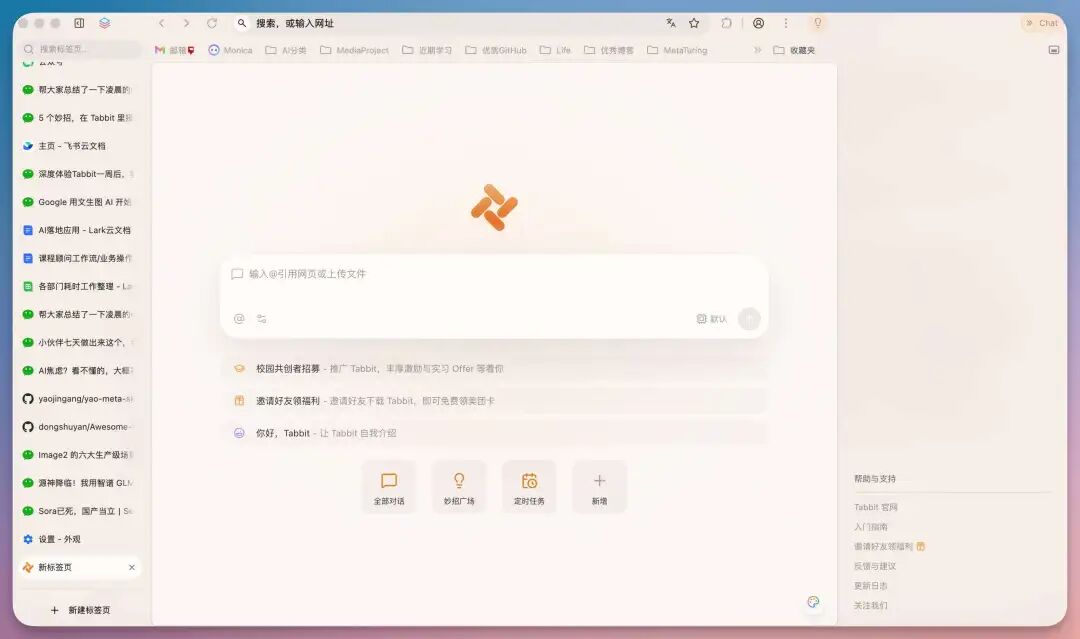Open suggestion 你好，Tabbit
This screenshot has height=639, width=1080.
tap(494, 433)
